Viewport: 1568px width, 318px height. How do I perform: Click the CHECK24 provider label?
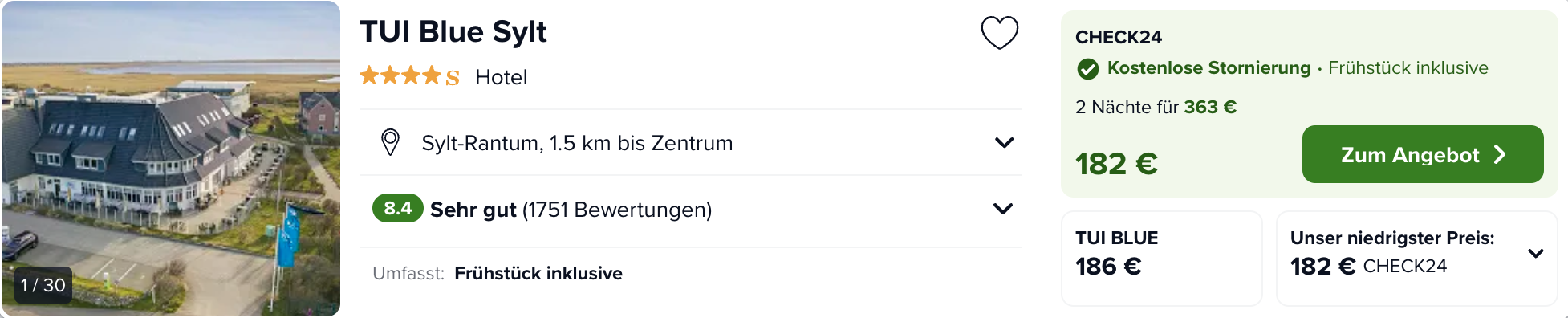[x=1118, y=37]
